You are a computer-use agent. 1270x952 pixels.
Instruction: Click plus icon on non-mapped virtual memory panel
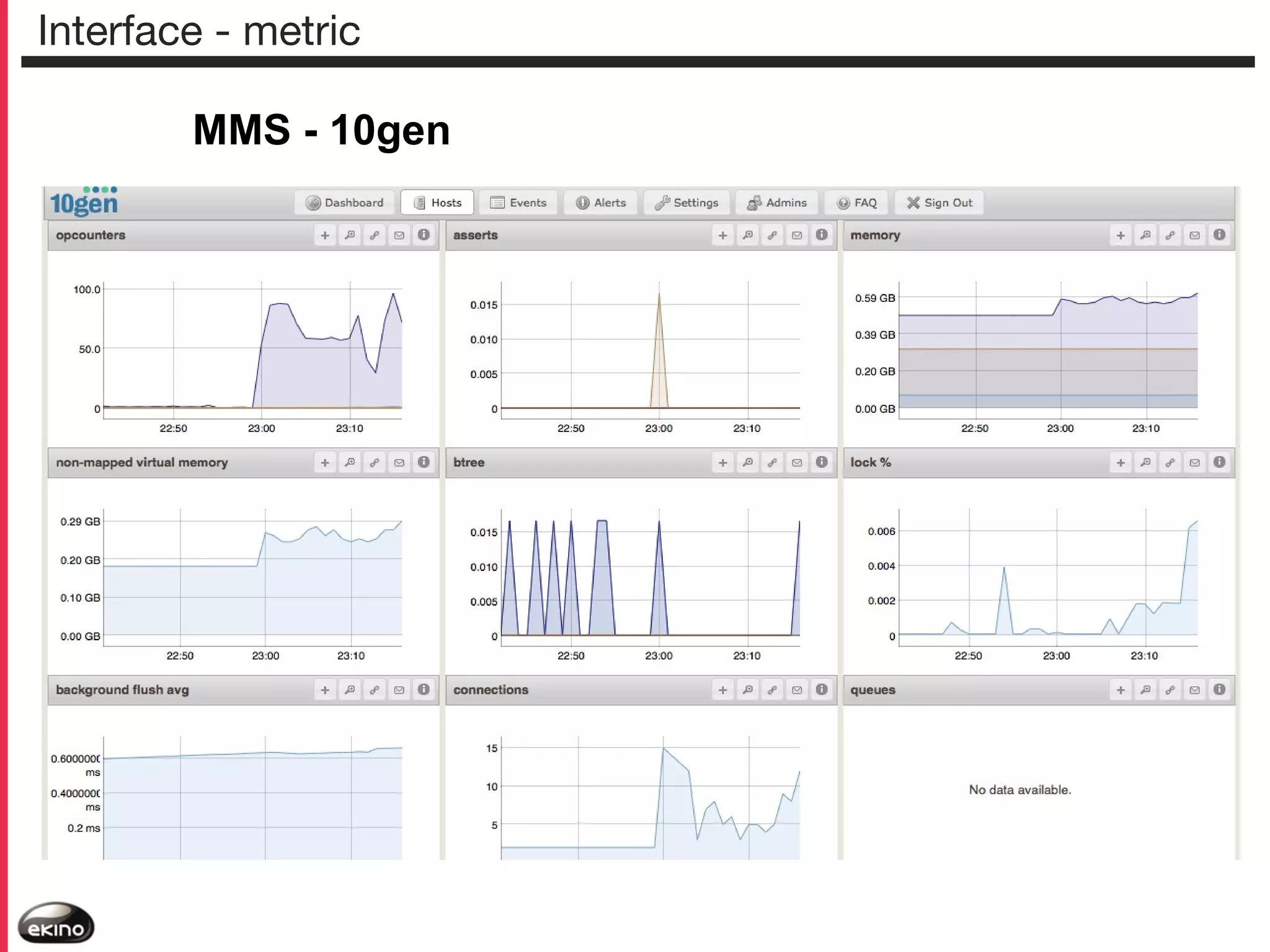pyautogui.click(x=325, y=463)
